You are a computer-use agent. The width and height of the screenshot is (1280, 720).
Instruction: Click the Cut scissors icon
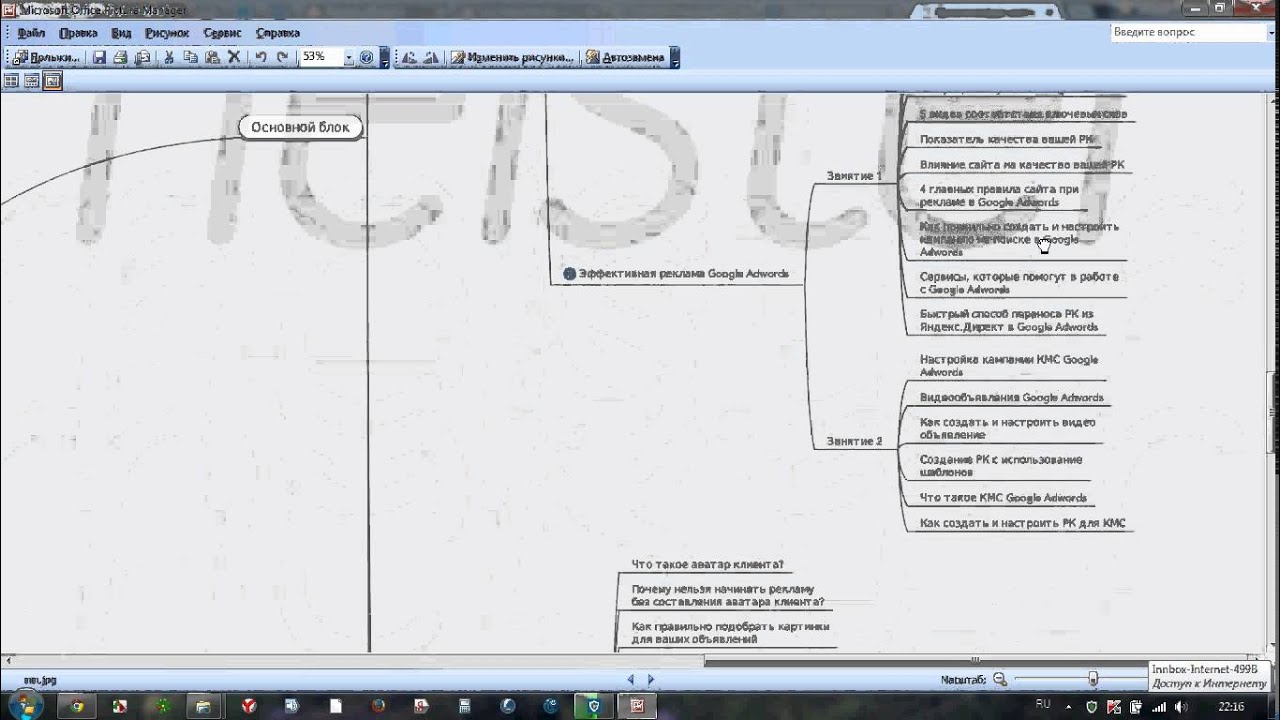click(x=169, y=58)
